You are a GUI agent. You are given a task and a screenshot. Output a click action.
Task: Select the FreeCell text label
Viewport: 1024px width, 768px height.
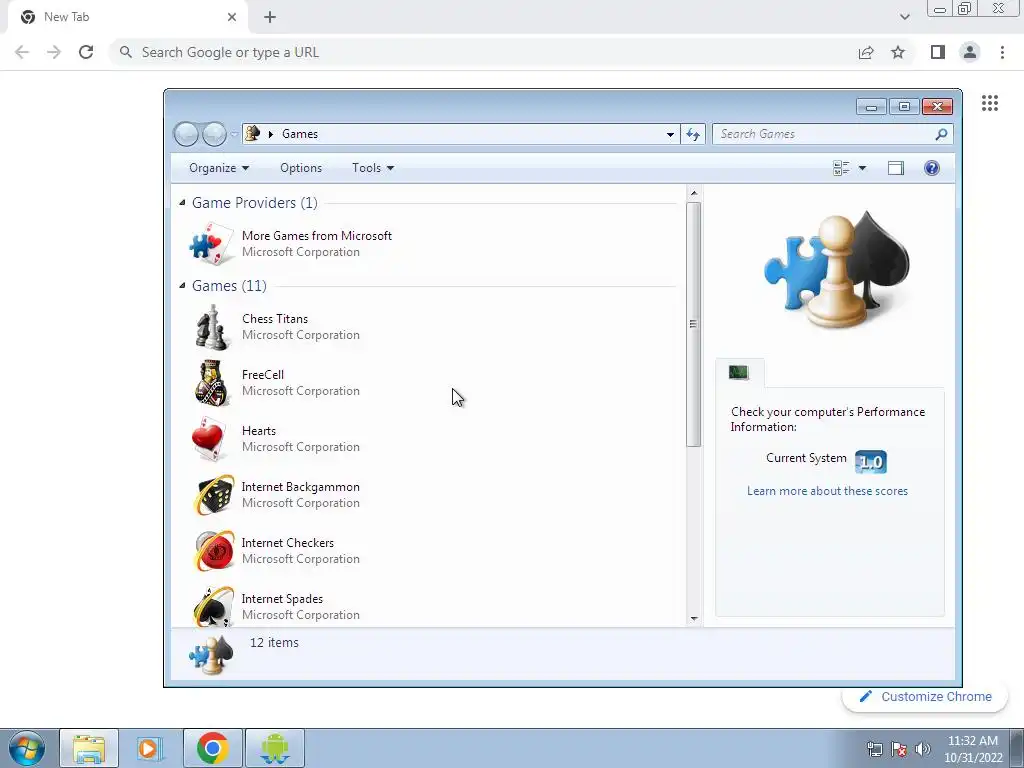click(263, 375)
